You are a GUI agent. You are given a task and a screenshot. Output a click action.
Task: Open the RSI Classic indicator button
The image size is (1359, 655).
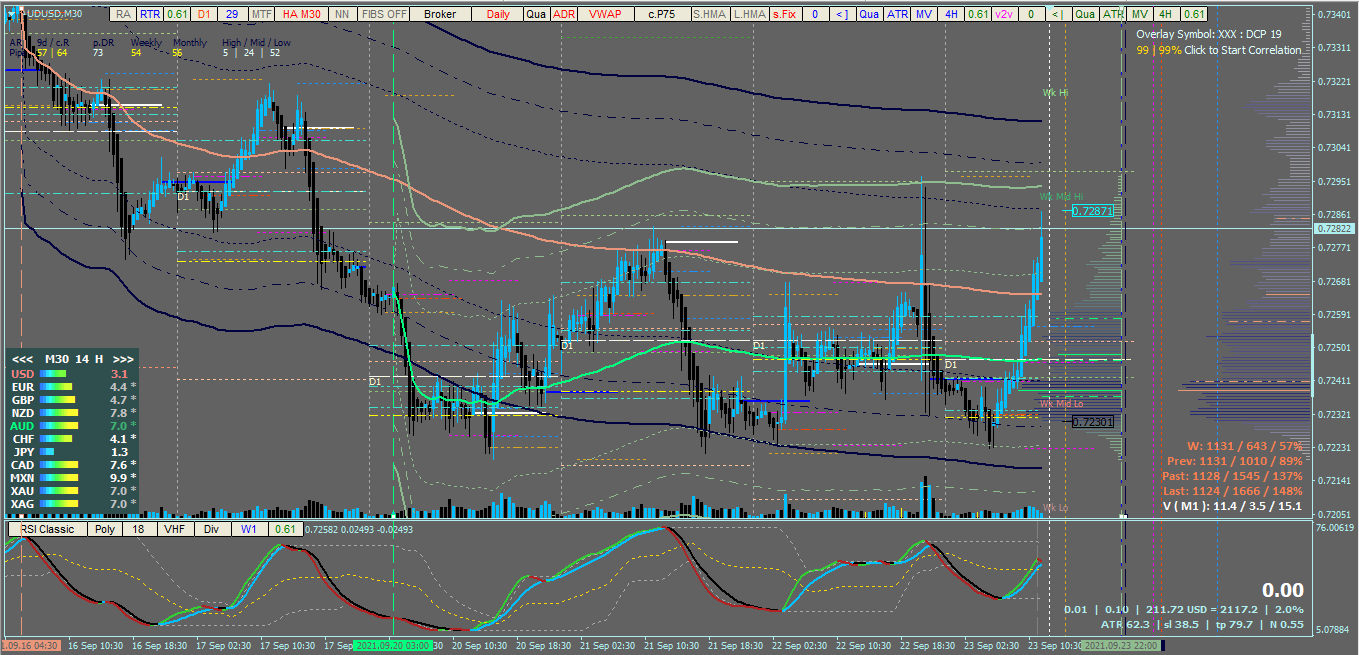(x=48, y=529)
